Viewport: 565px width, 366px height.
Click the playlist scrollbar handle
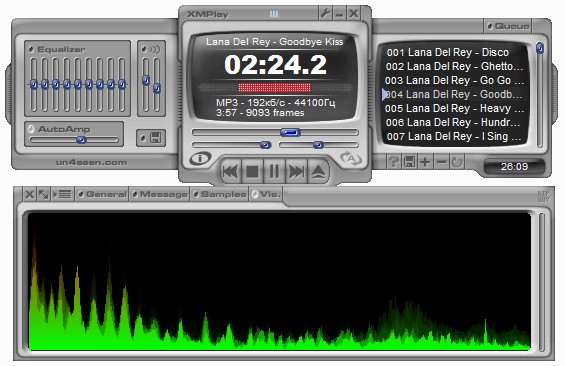[539, 48]
